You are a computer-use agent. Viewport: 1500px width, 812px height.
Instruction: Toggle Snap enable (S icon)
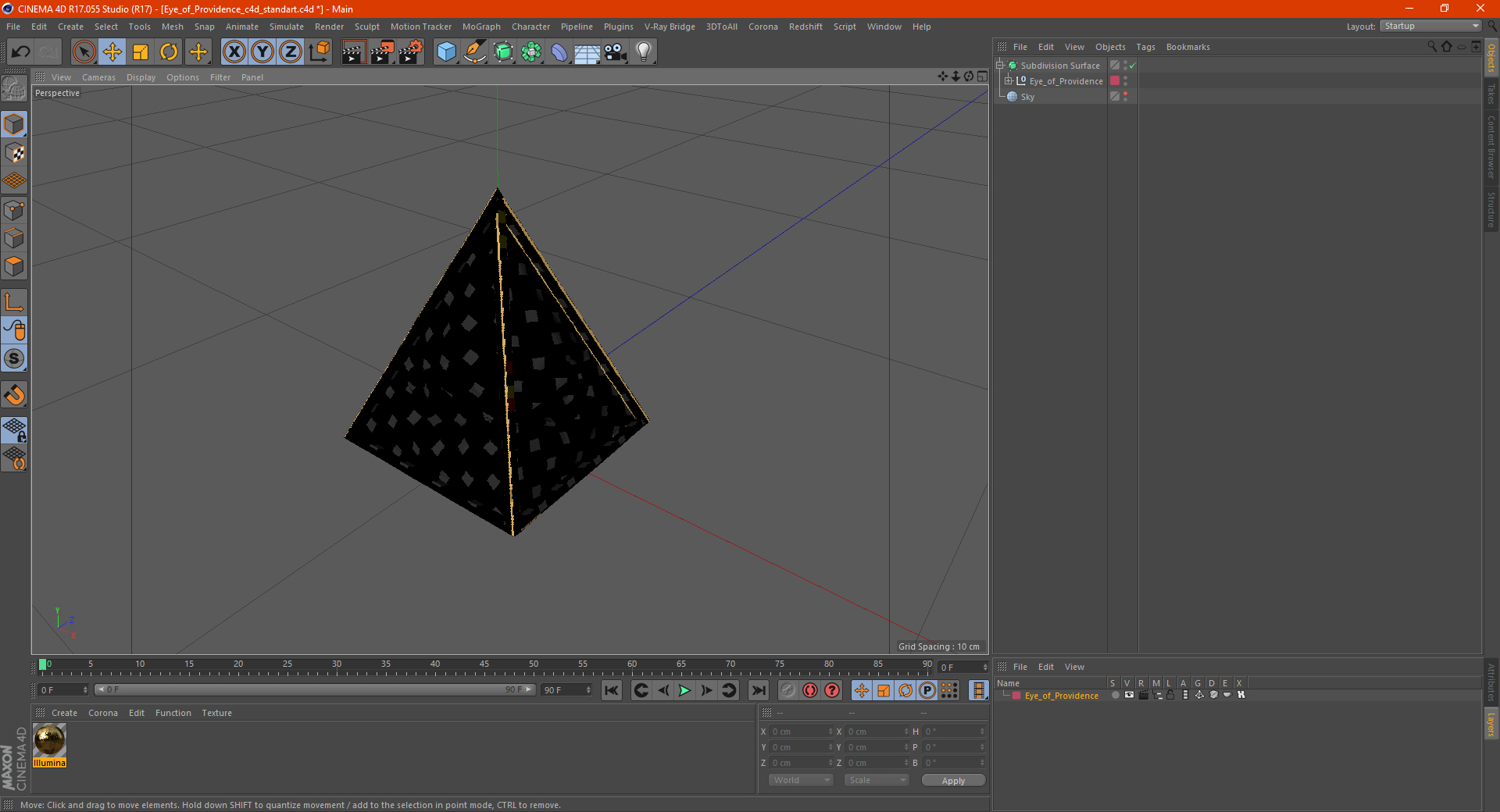(14, 358)
